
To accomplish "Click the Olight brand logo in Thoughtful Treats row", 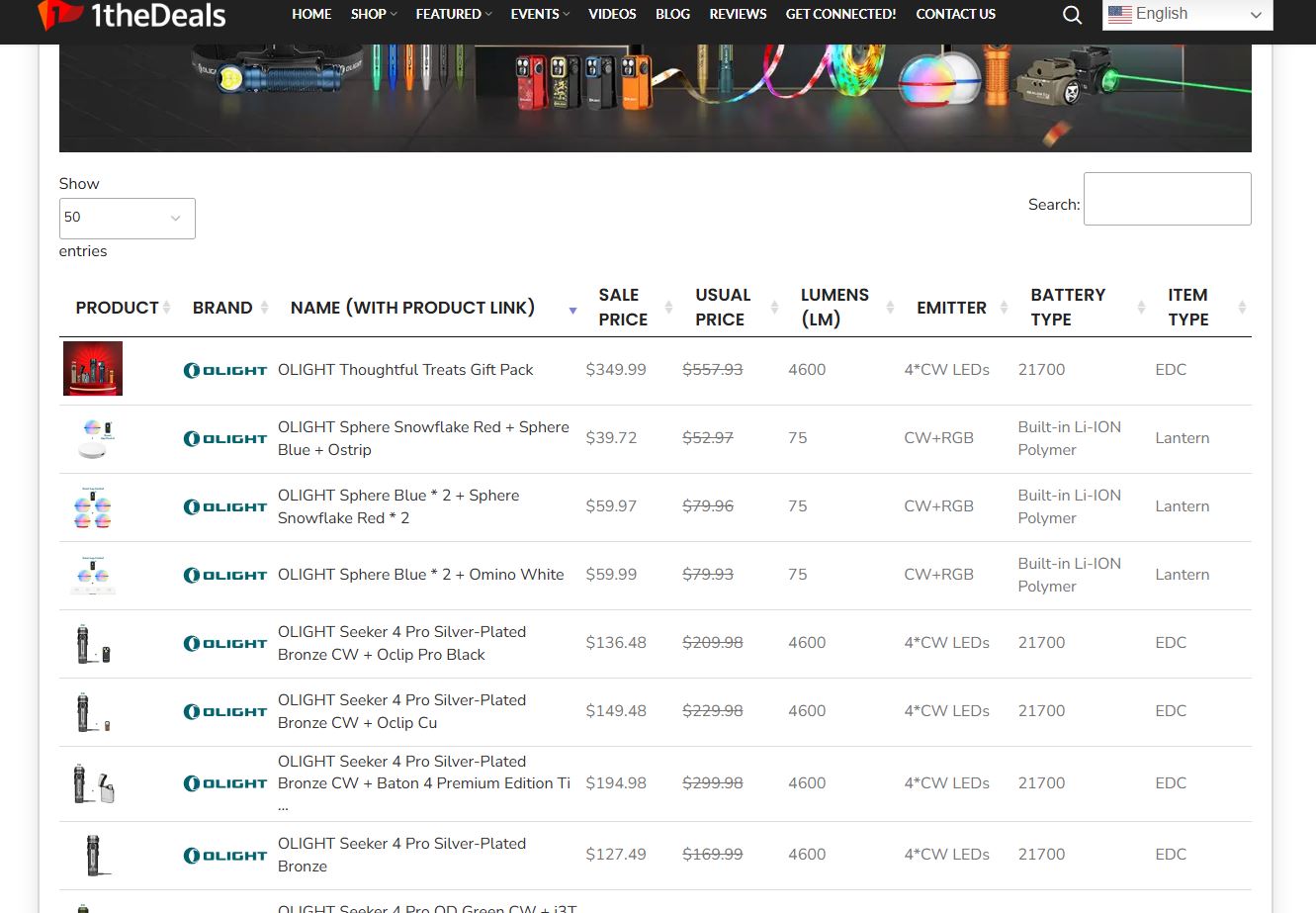I will [225, 371].
